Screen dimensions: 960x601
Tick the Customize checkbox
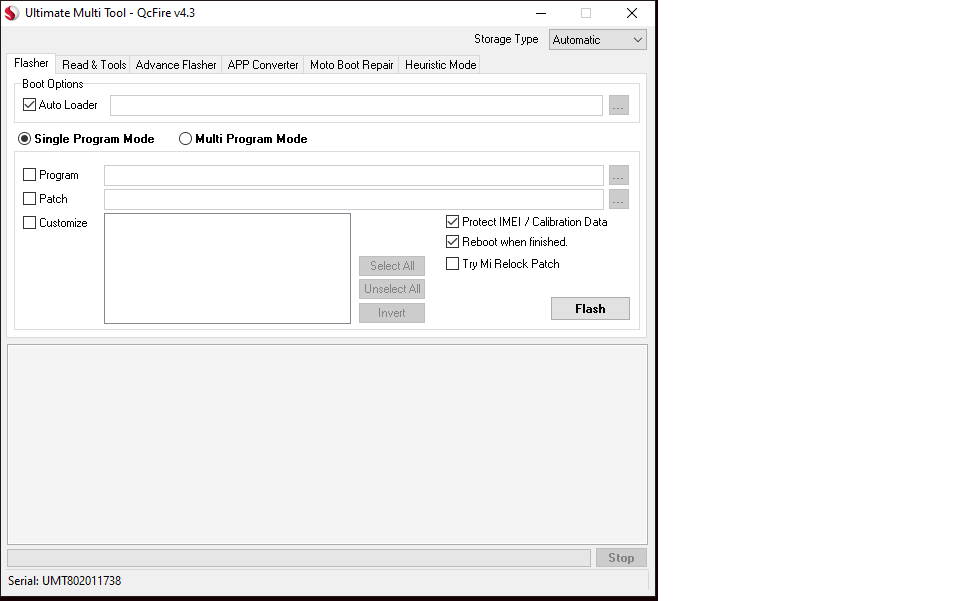tap(29, 223)
